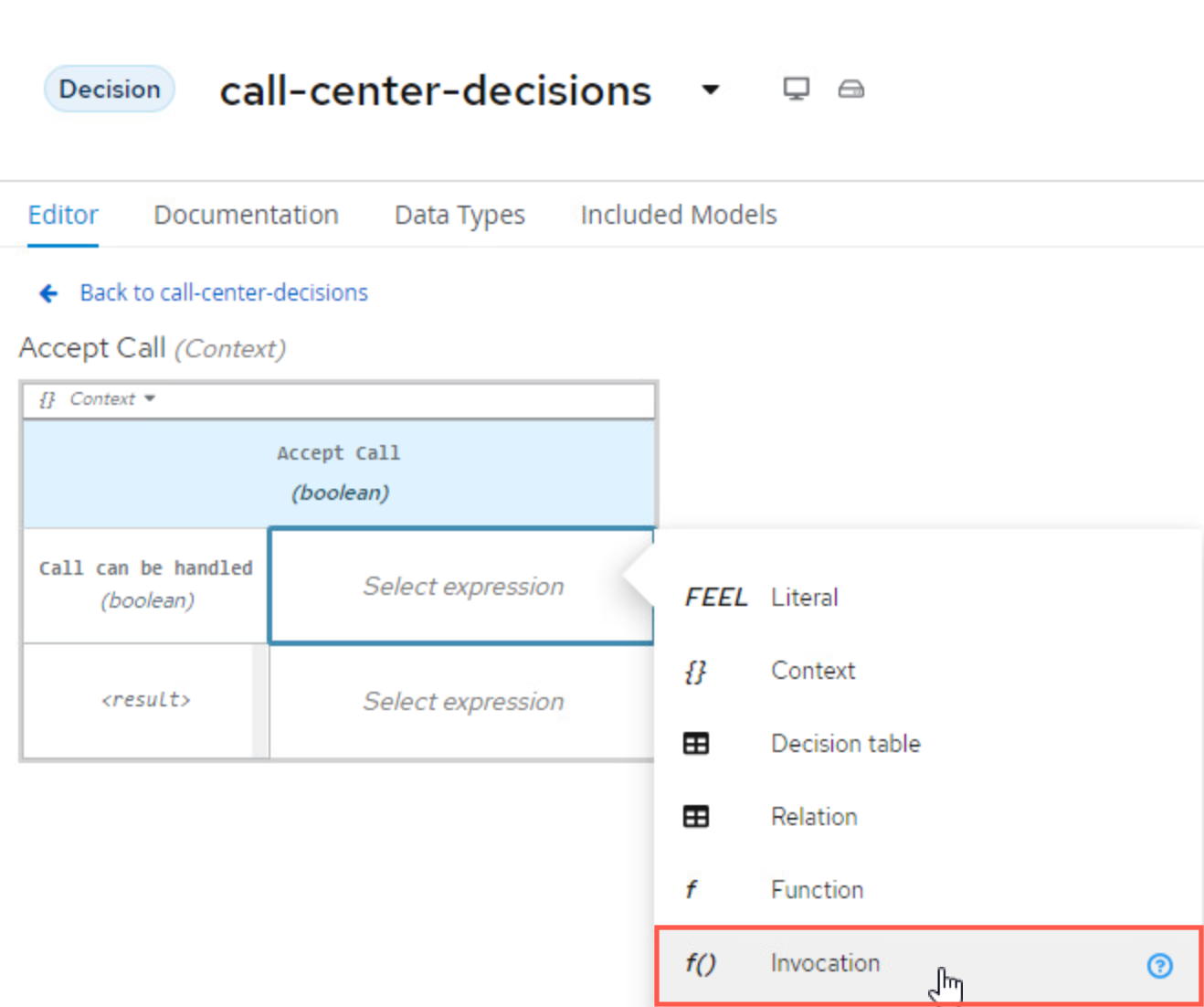Image resolution: width=1204 pixels, height=1007 pixels.
Task: Click the f icon beside Function
Action: tap(692, 889)
